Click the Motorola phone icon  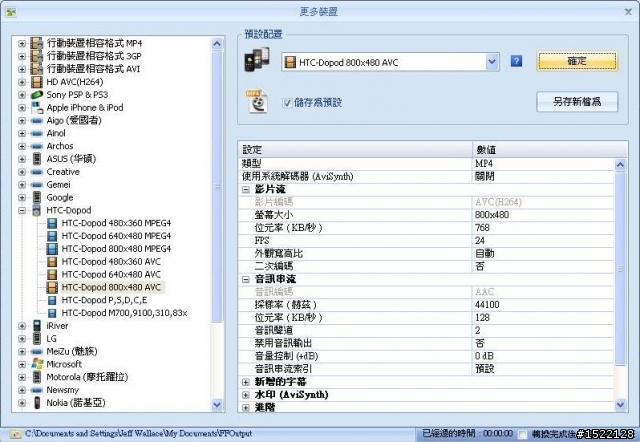[x=37, y=377]
